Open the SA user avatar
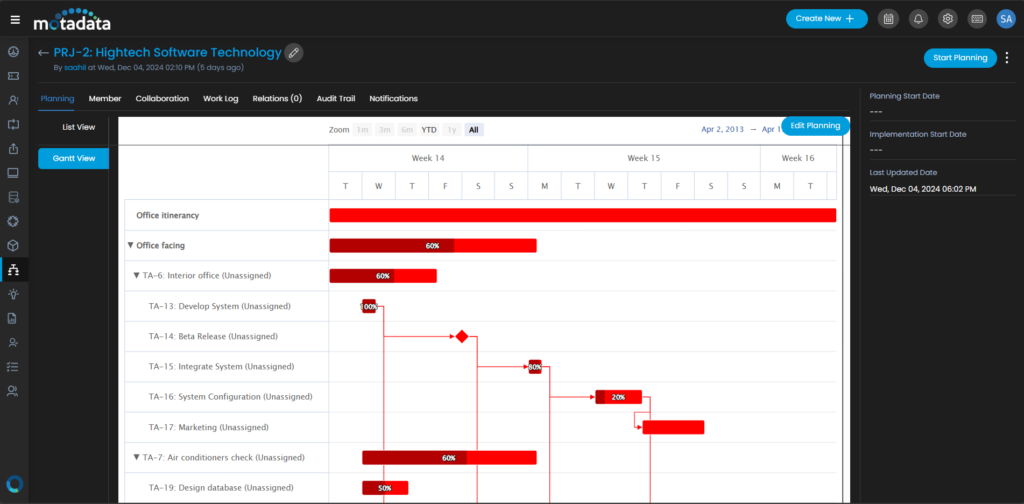The image size is (1024, 504). click(x=1006, y=19)
